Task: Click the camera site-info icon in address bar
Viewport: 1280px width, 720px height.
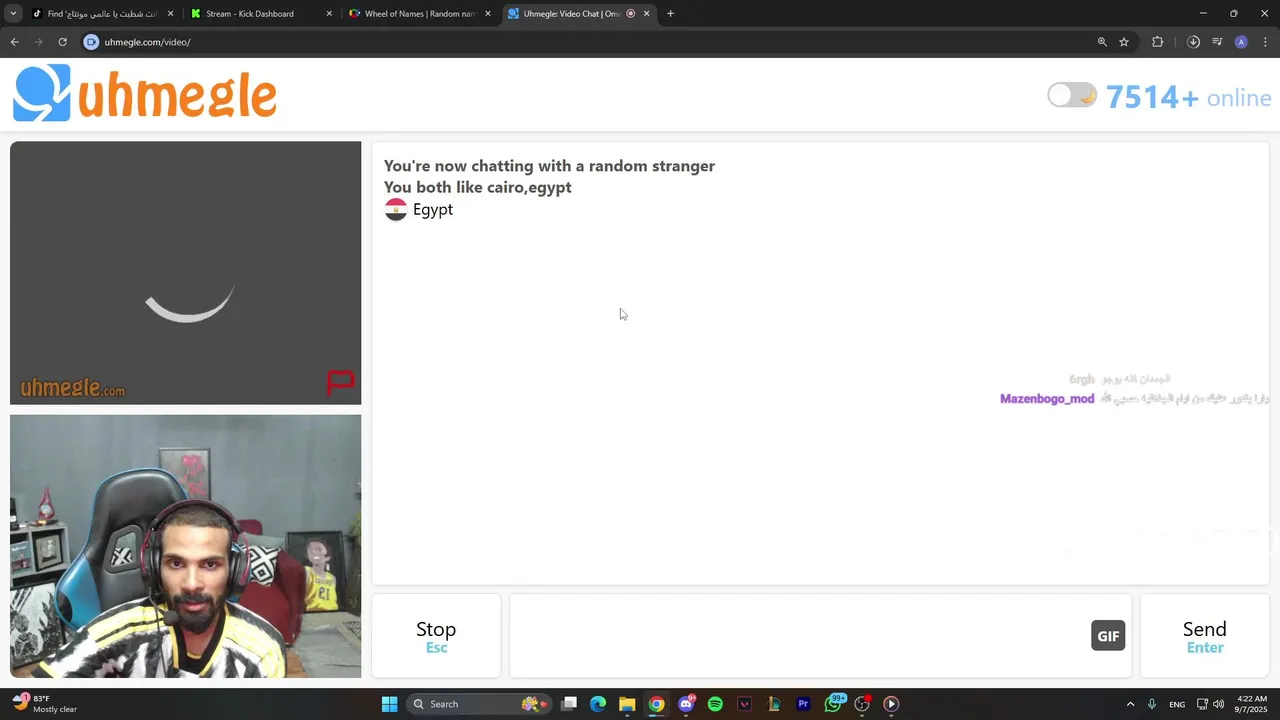Action: 91,42
